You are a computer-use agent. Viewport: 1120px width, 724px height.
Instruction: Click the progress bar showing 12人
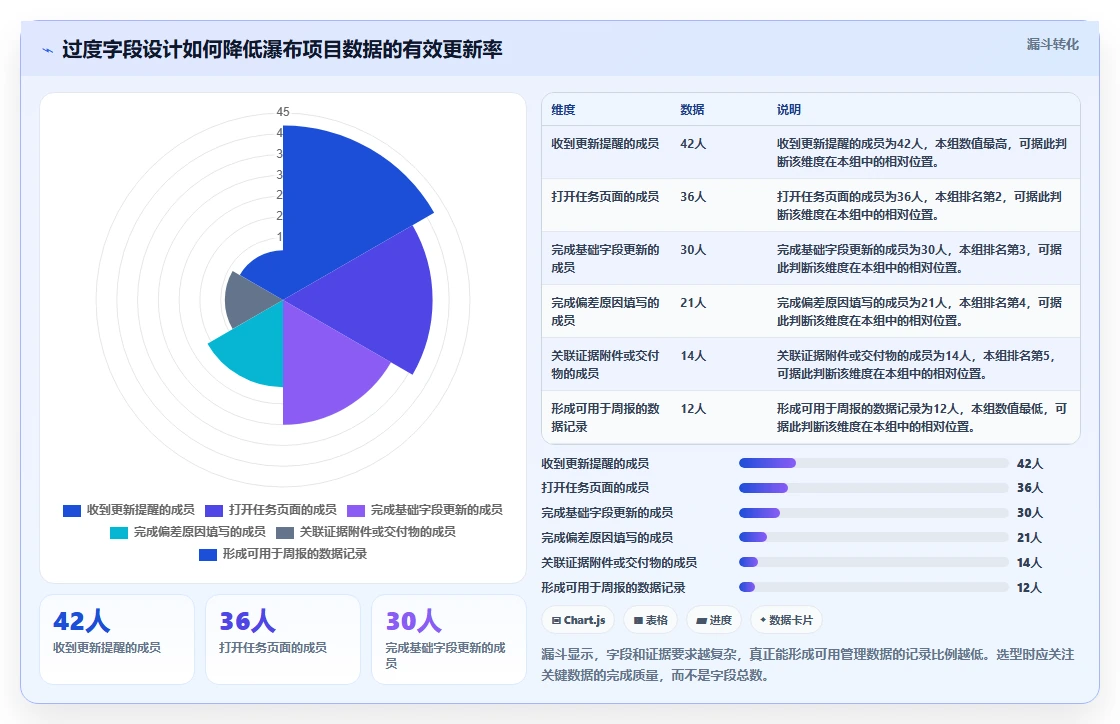tap(874, 587)
